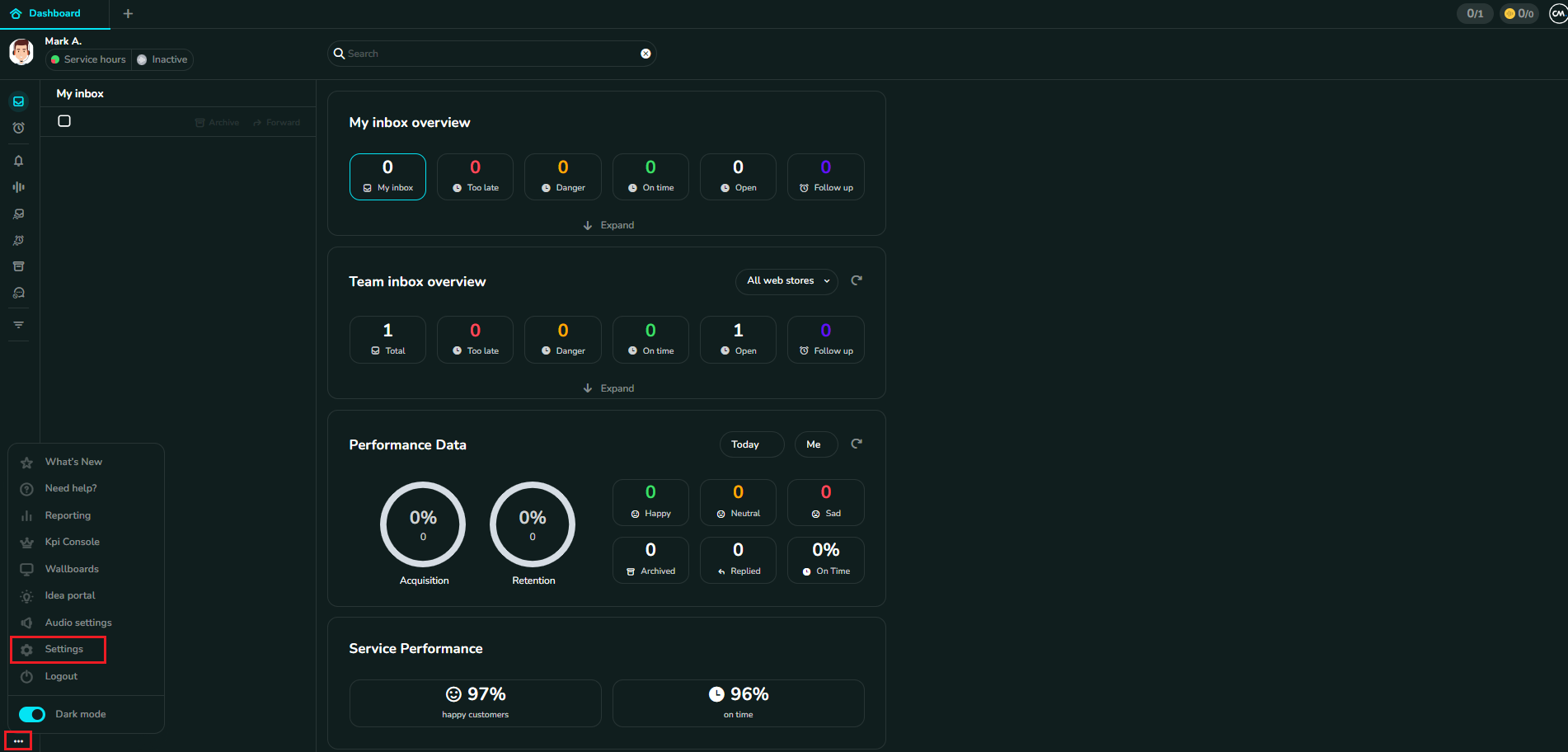
Task: Refresh the Performance Data panel
Action: coord(857,444)
